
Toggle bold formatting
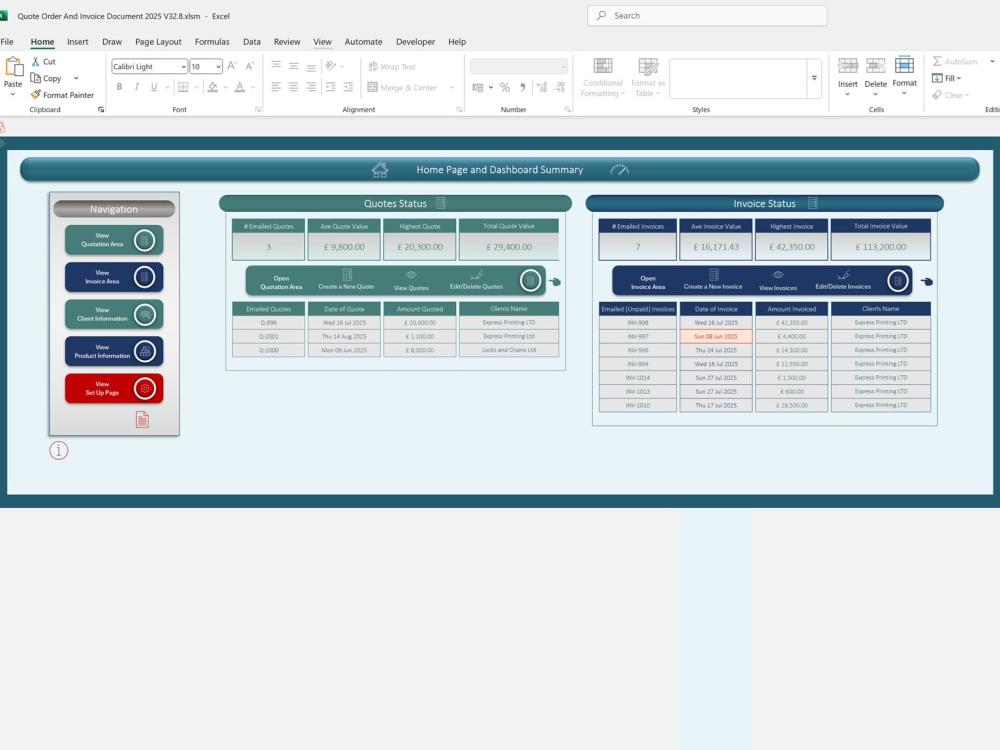click(119, 87)
